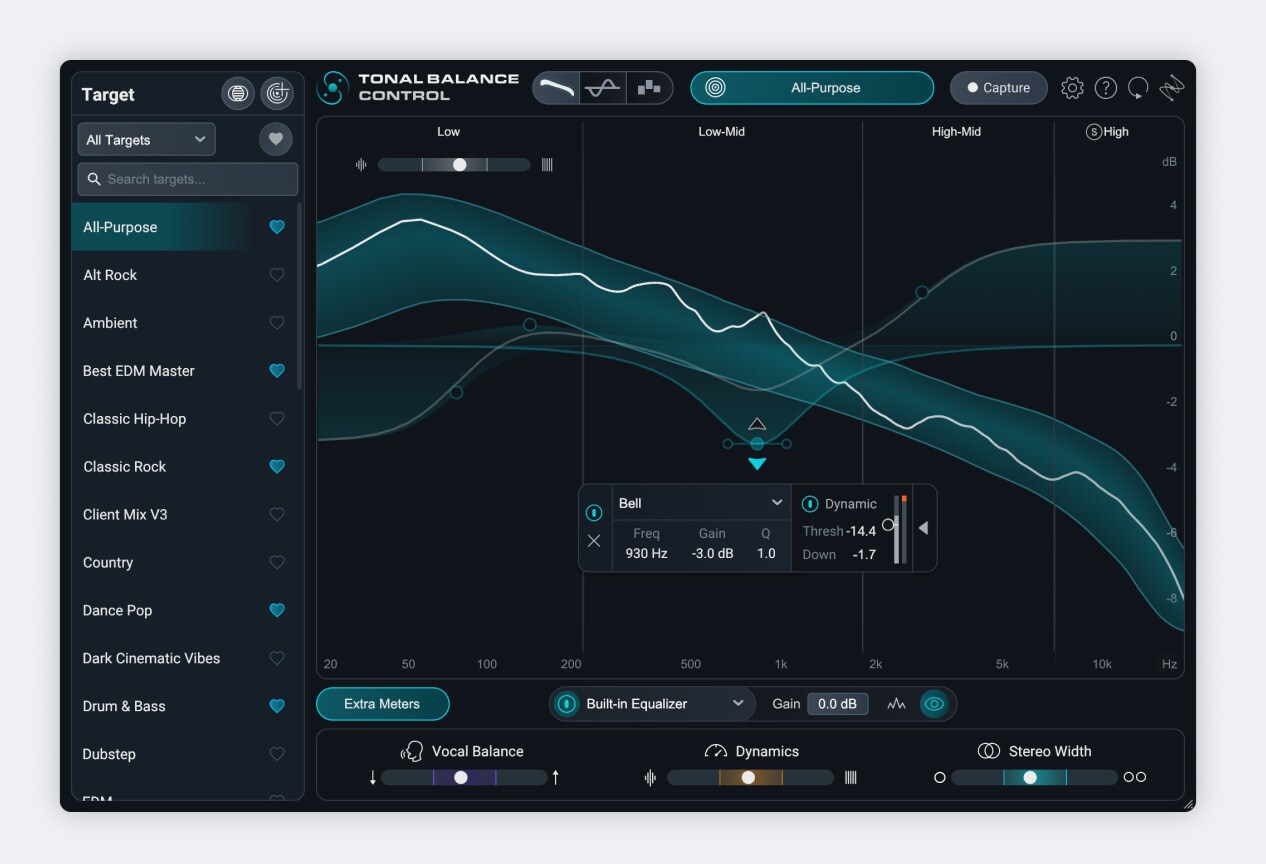Click the favorites heart filter button
This screenshot has width=1266, height=864.
pos(276,139)
